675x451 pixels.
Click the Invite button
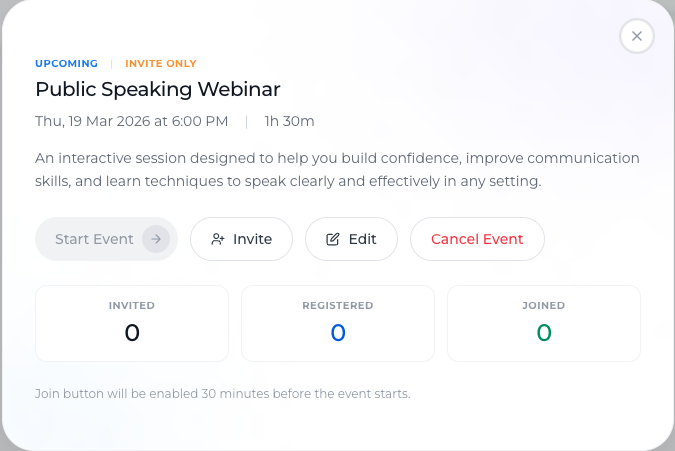[242, 239]
